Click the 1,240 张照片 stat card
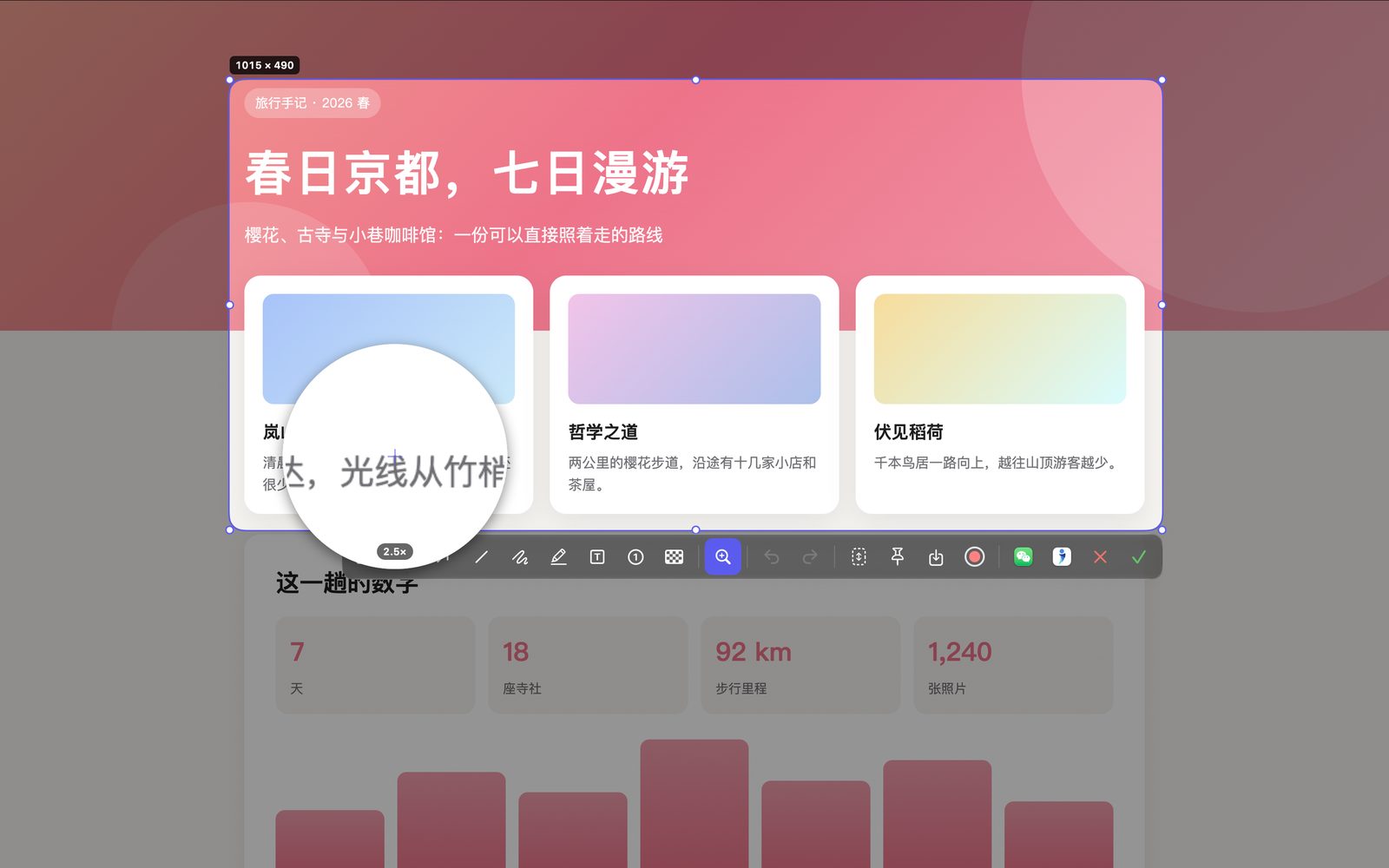The width and height of the screenshot is (1389, 868). 1013,665
